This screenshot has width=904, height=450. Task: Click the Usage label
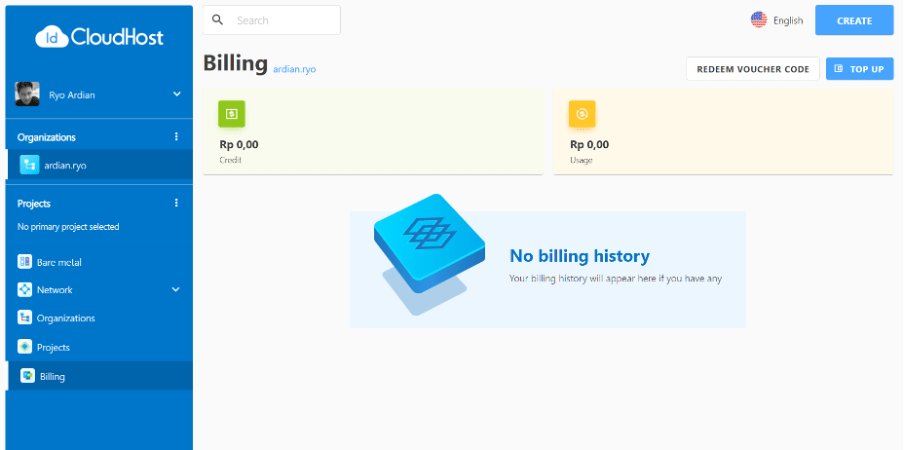pyautogui.click(x=581, y=160)
